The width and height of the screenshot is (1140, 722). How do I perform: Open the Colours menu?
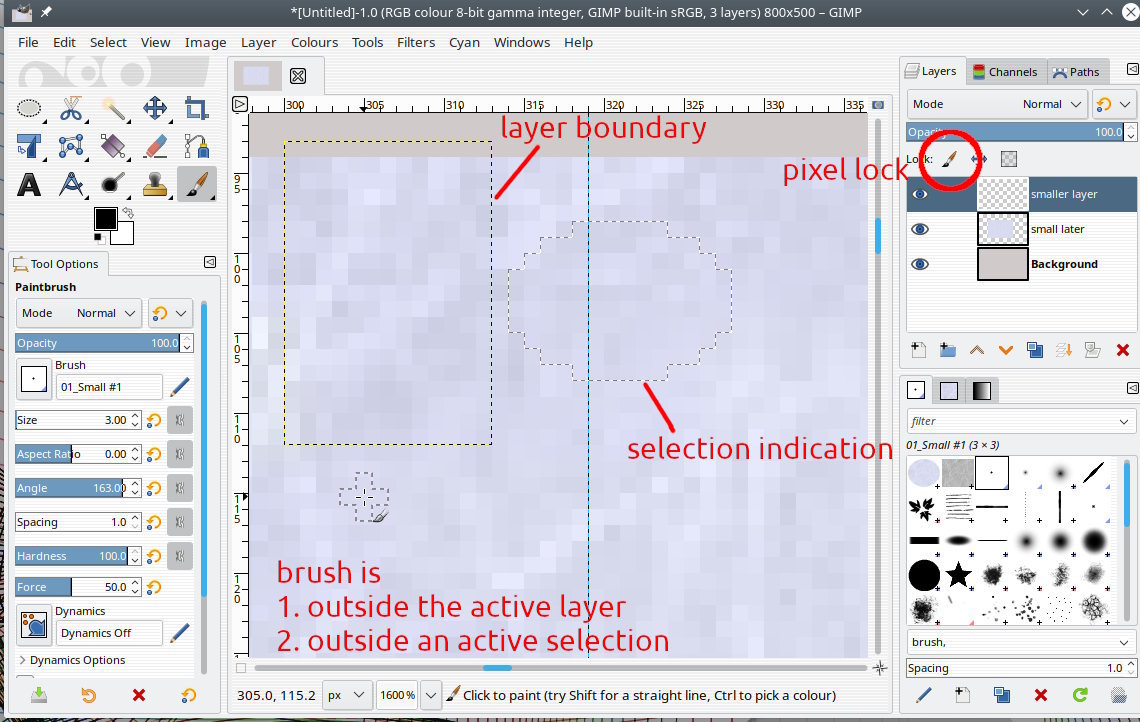click(314, 42)
